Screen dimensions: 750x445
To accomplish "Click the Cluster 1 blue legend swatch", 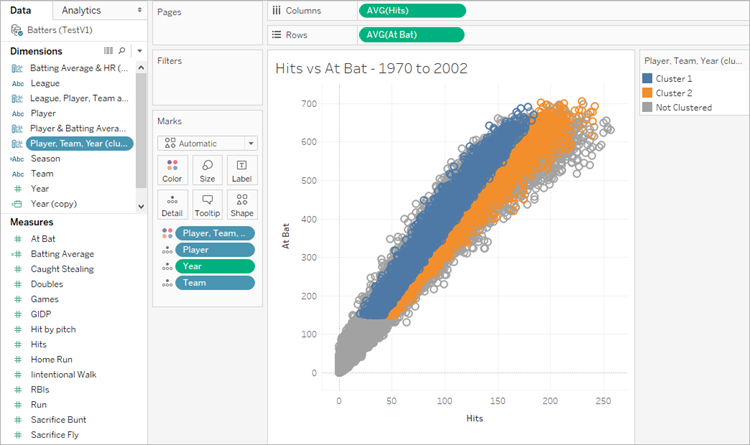I will pyautogui.click(x=647, y=78).
